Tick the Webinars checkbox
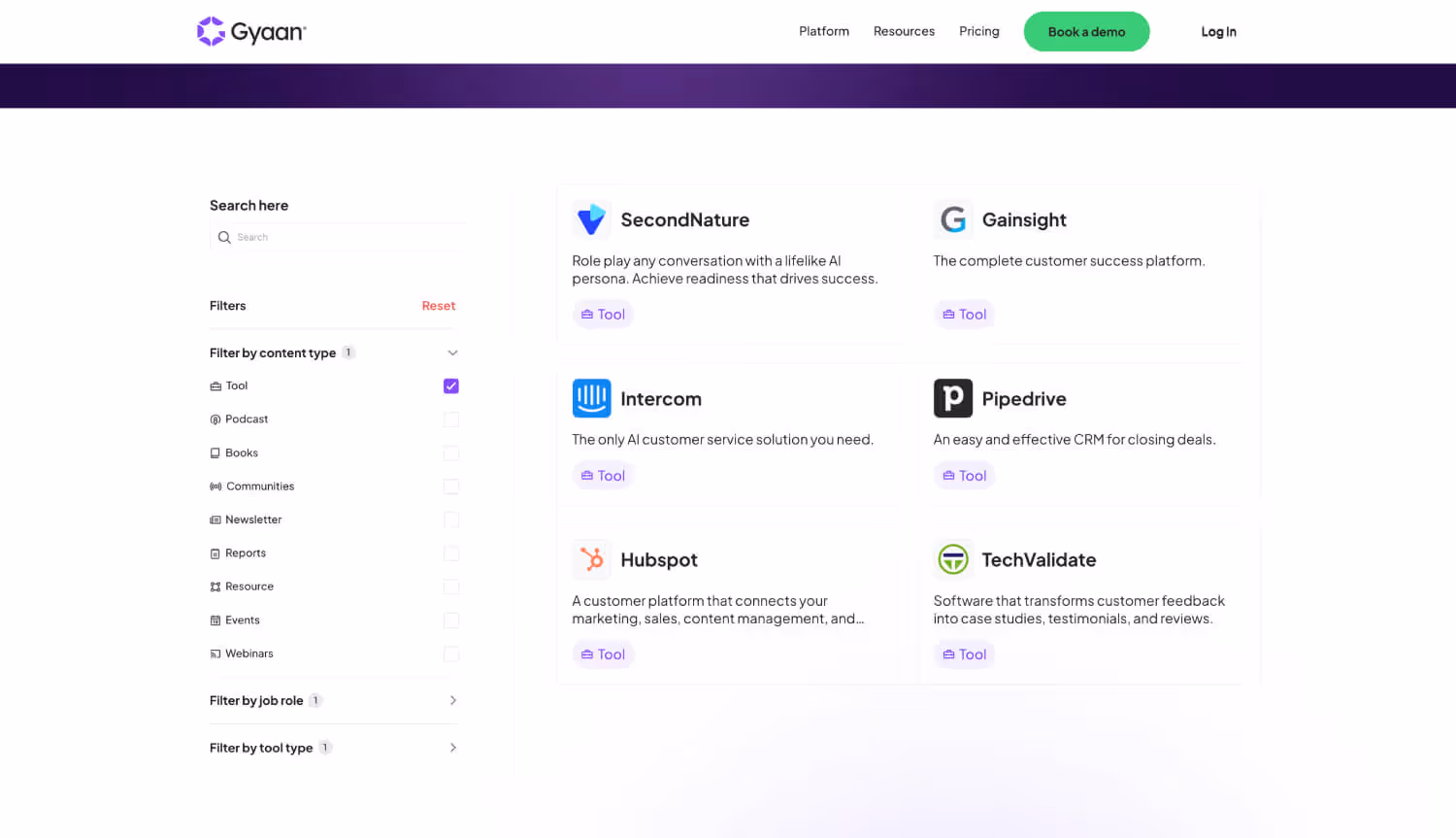The height and width of the screenshot is (838, 1456). click(451, 654)
